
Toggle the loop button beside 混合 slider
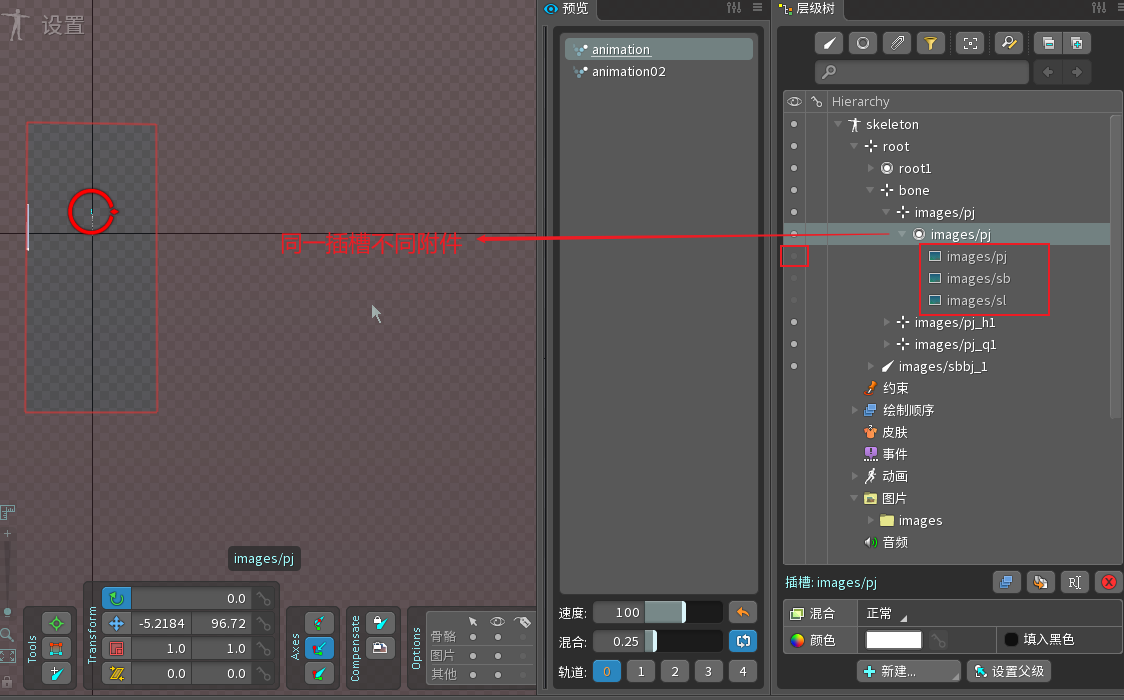coord(742,641)
